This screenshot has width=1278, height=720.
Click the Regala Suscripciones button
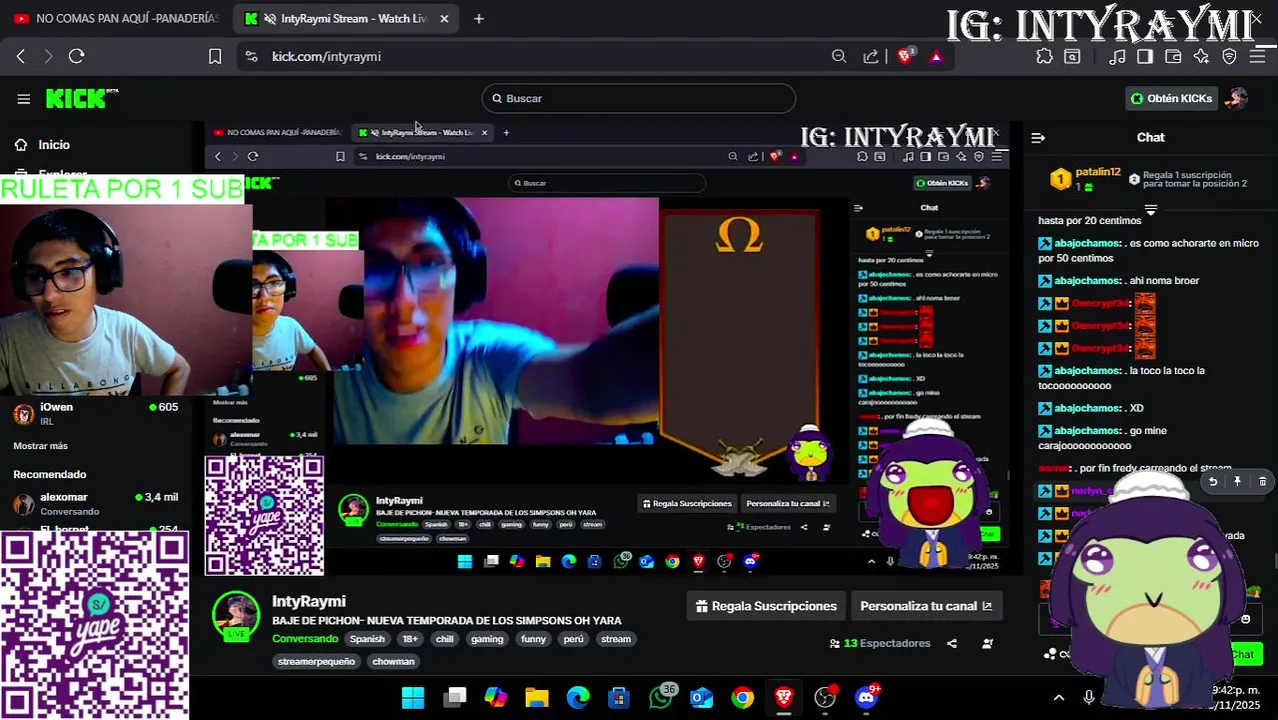pos(766,606)
